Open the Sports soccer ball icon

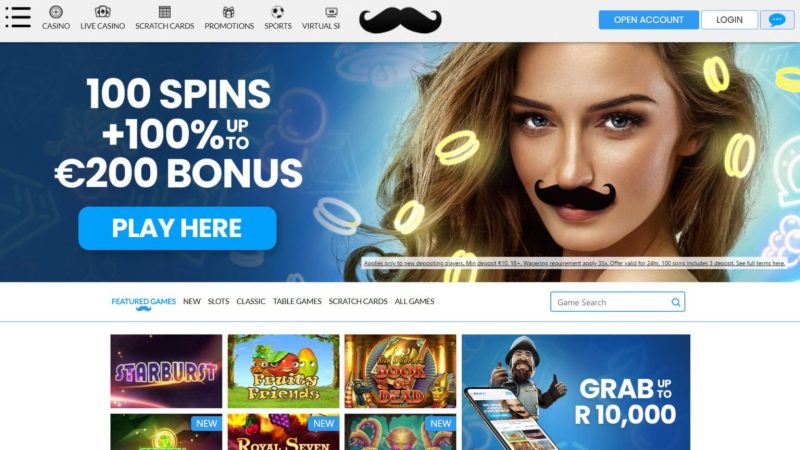pos(278,12)
